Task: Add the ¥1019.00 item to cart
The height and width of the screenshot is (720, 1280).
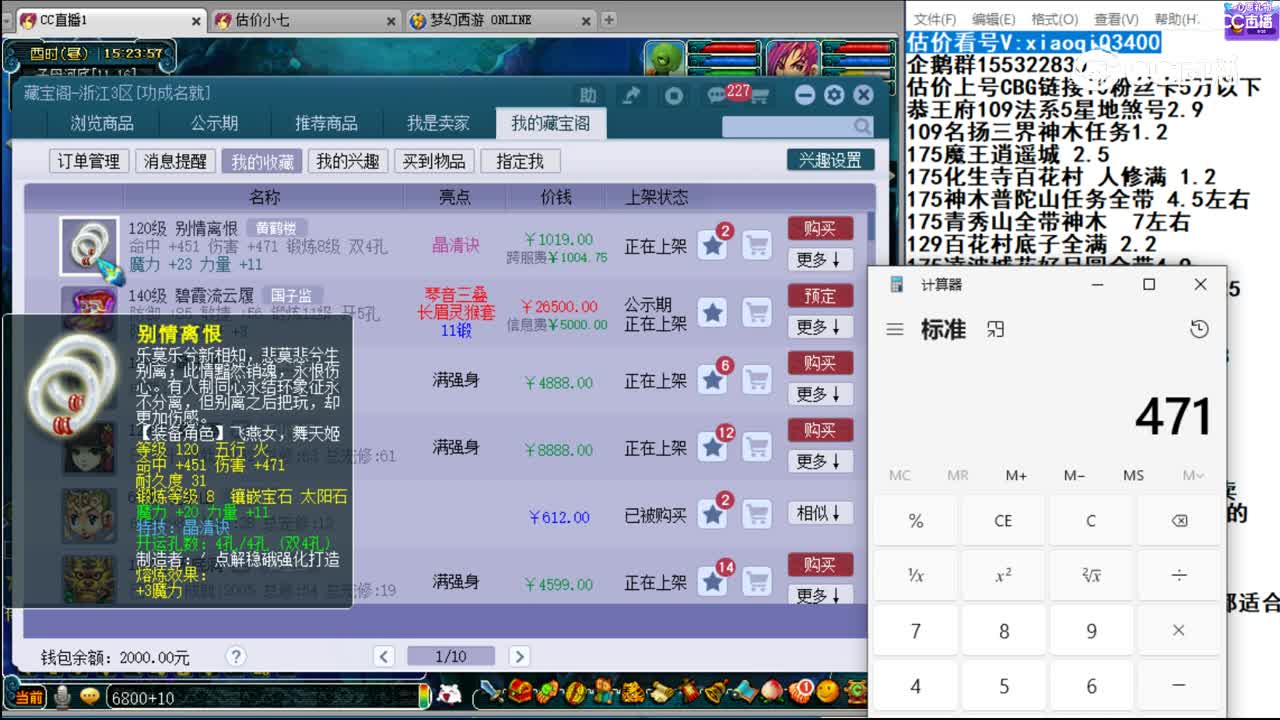Action: [x=757, y=245]
